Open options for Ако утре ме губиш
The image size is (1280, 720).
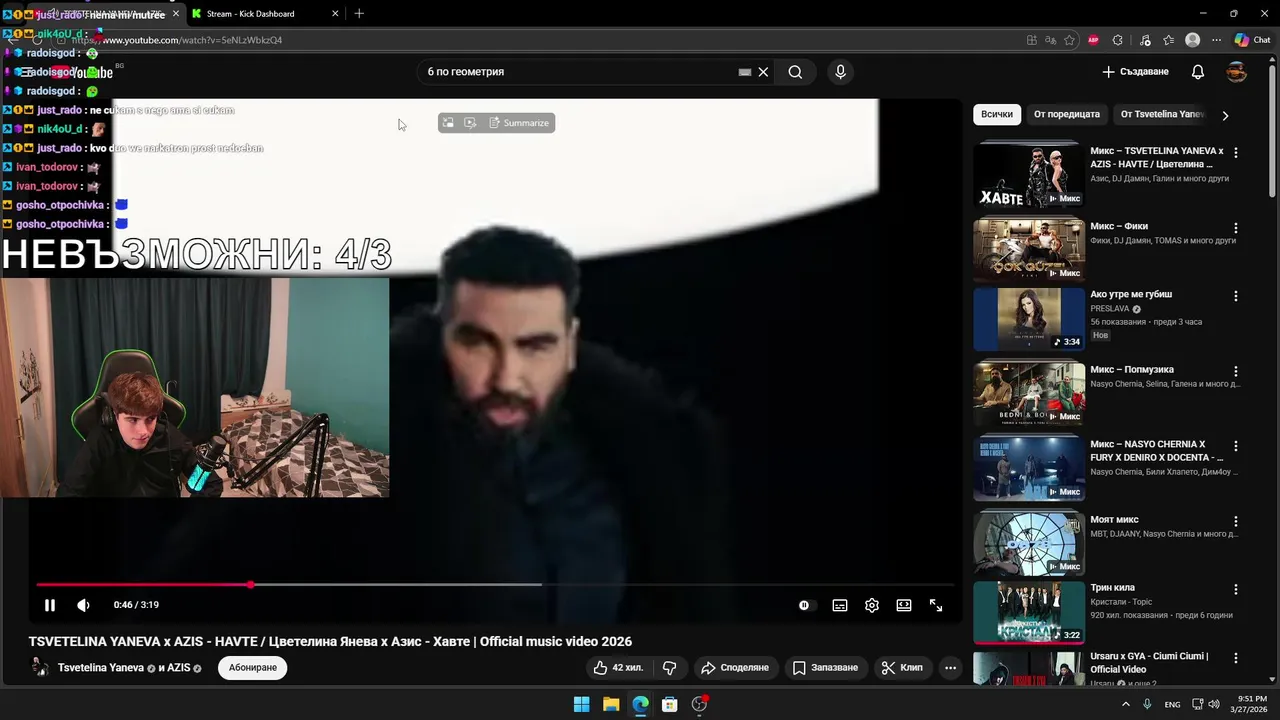(x=1236, y=296)
